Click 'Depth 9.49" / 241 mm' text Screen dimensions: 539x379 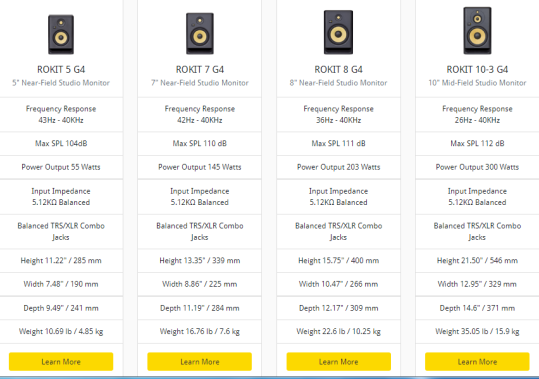pos(61,308)
